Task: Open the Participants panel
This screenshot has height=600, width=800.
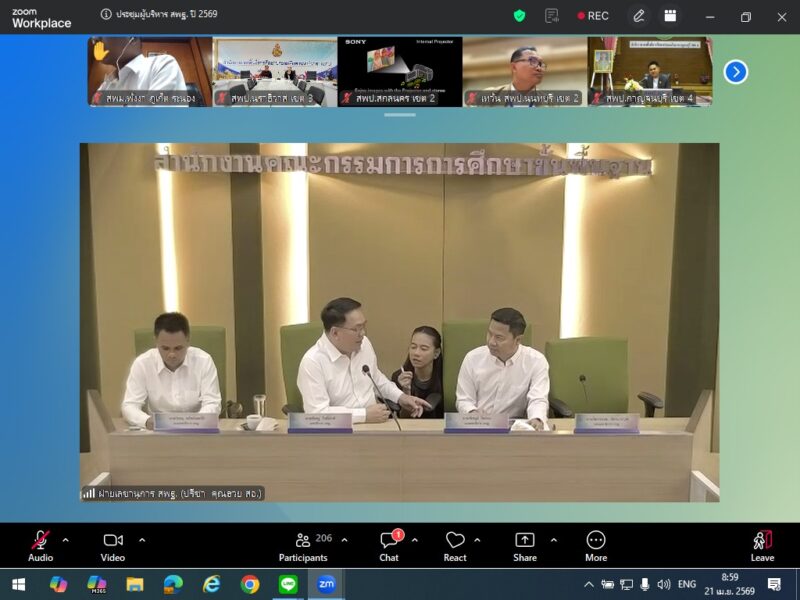Action: click(303, 545)
